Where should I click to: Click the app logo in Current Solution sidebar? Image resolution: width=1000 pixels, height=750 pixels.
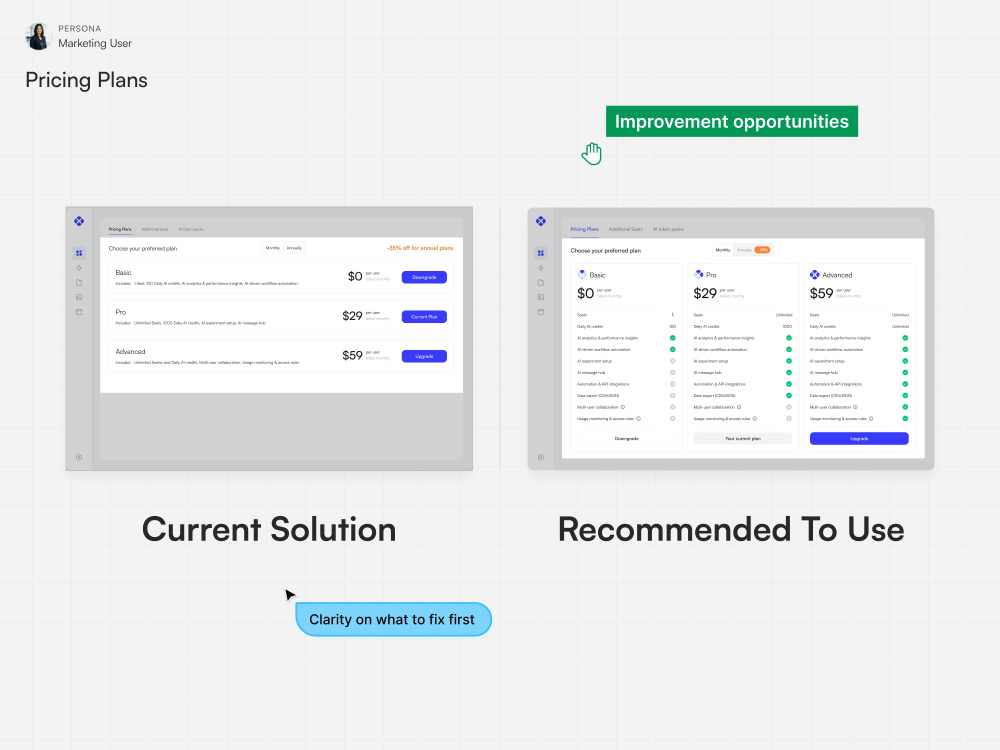(79, 221)
